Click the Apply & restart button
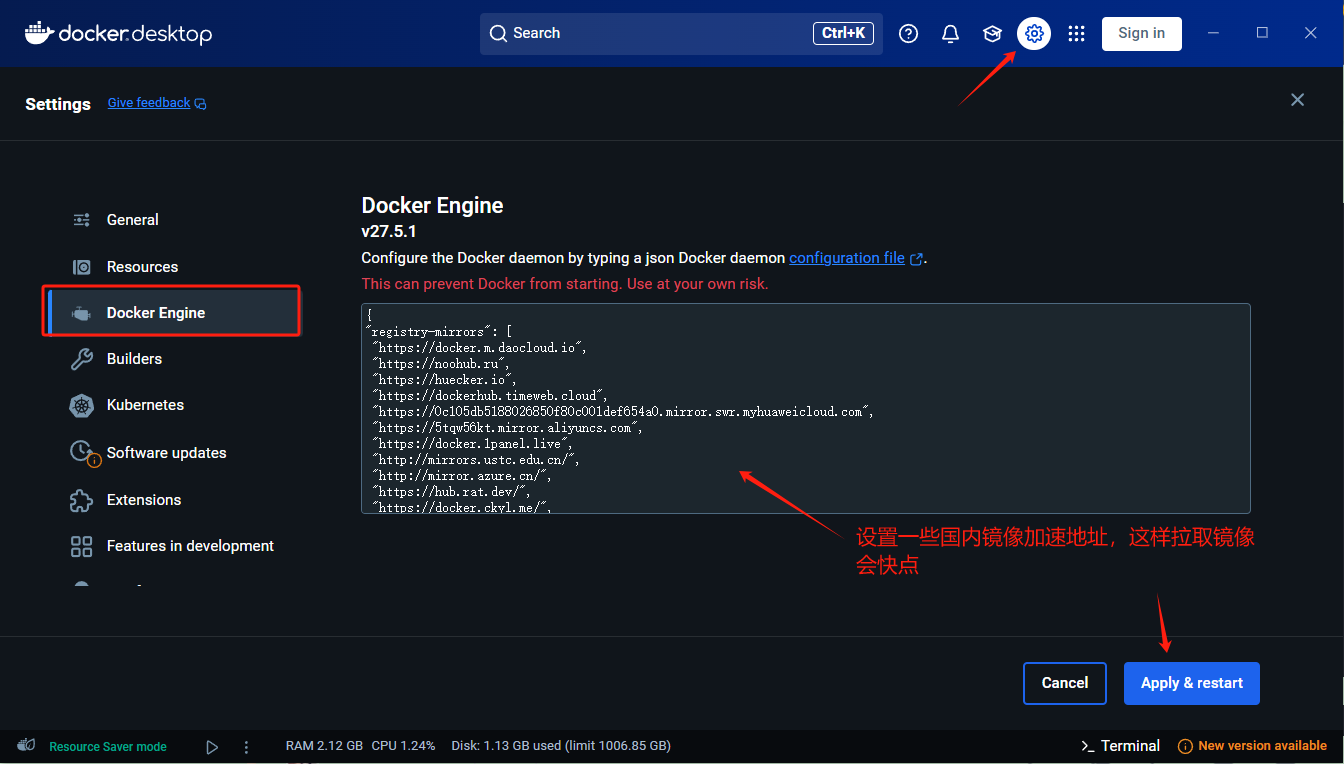The height and width of the screenshot is (764, 1344). [x=1191, y=683]
